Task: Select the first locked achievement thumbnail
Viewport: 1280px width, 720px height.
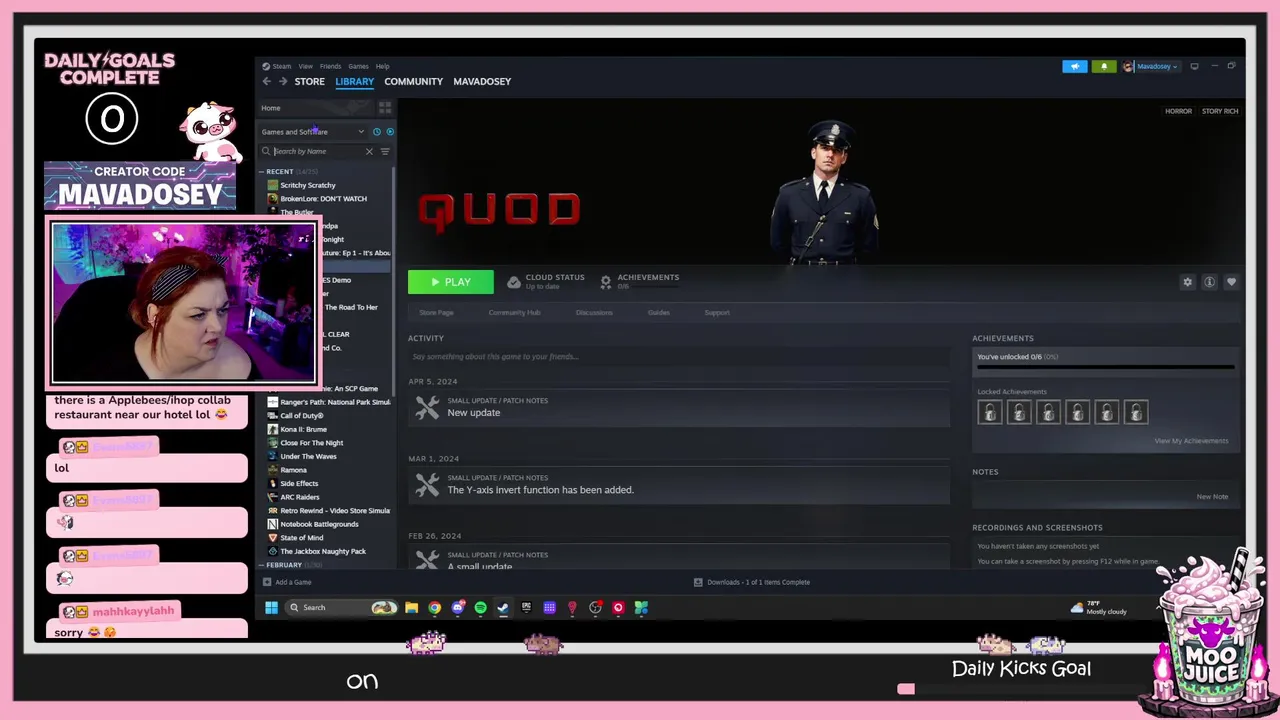Action: (x=990, y=412)
